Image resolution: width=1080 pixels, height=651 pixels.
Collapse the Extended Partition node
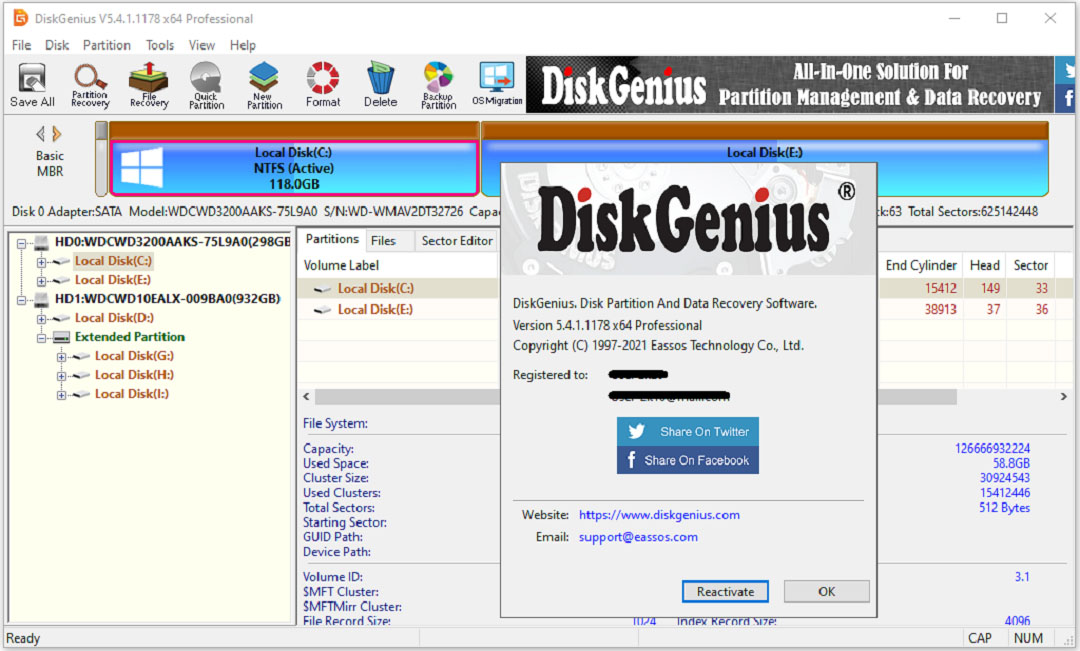pyautogui.click(x=41, y=338)
